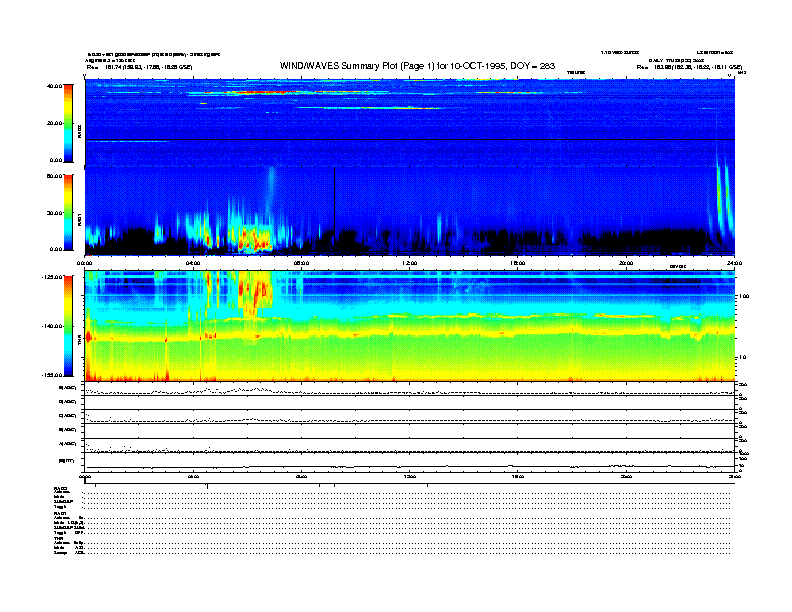Select the 0.00 tick on the RAD1 color scale
Image resolution: width=792 pixels, height=612 pixels.
tap(56, 249)
